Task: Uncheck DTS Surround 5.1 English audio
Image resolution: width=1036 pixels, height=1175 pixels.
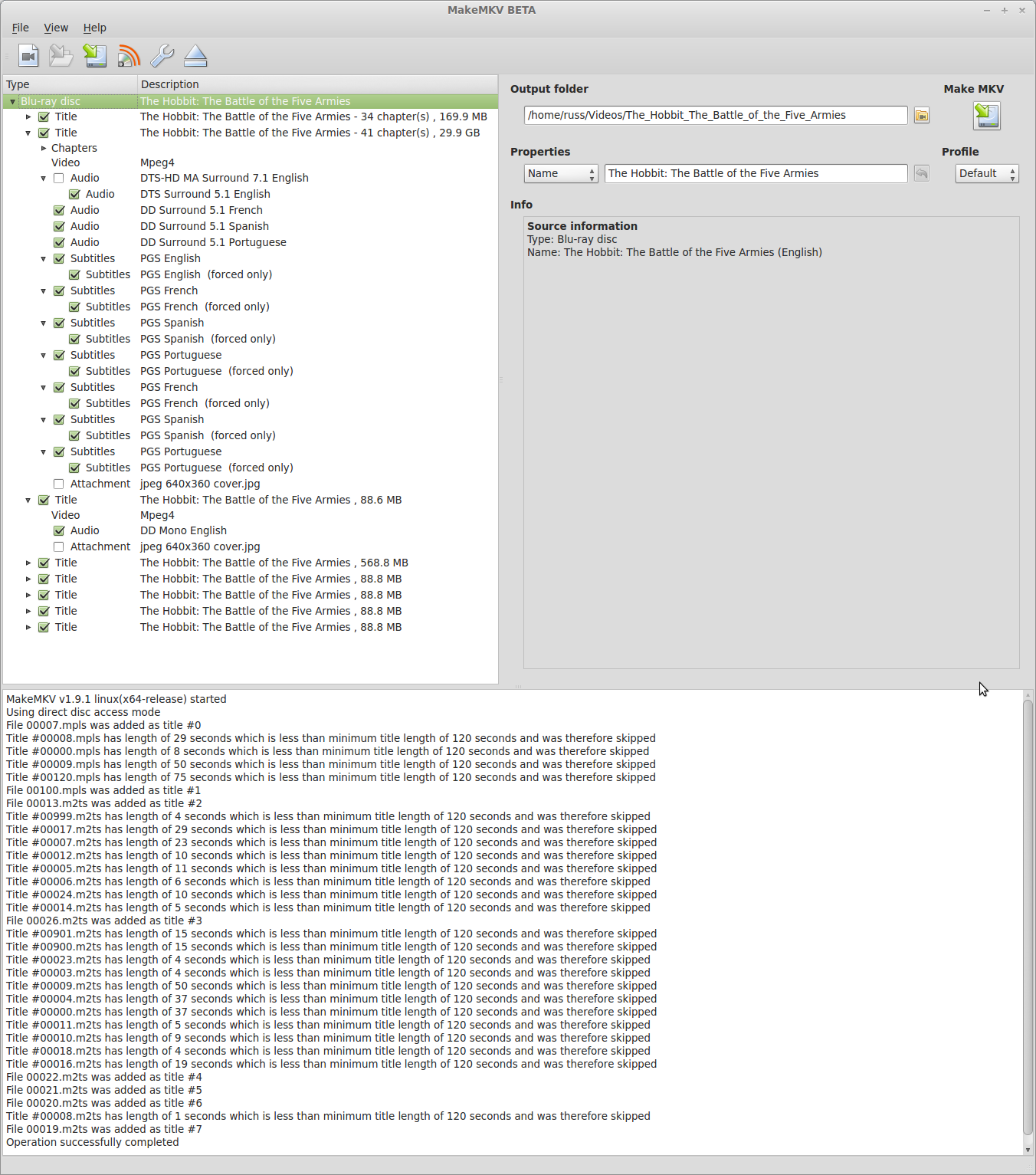Action: (x=74, y=195)
